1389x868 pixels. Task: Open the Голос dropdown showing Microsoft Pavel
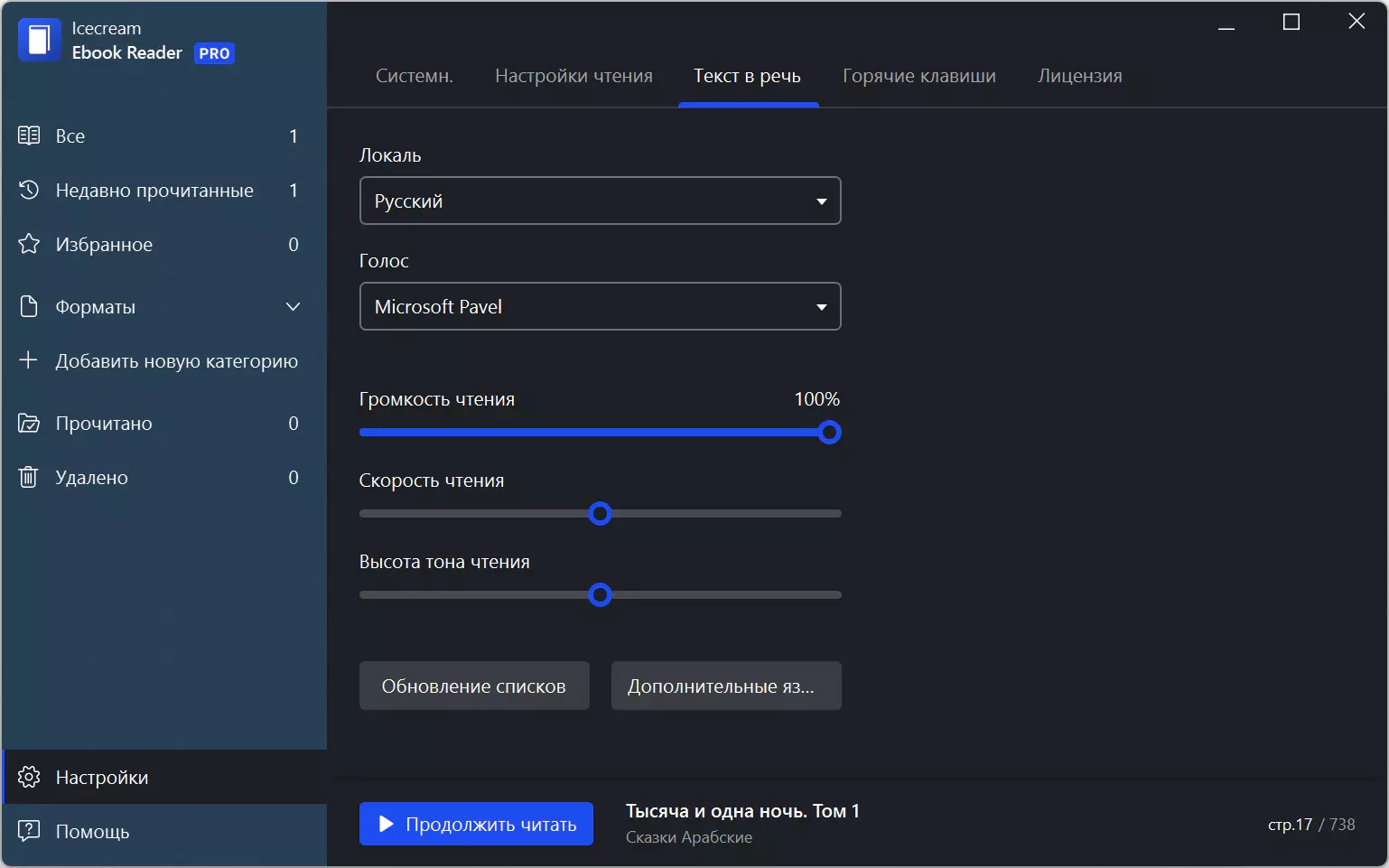[601, 306]
